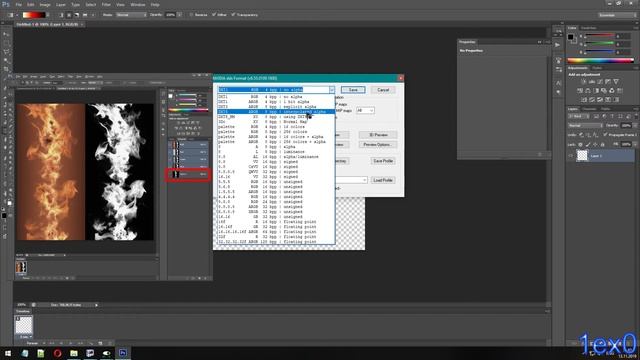Open the Filter menu
The image size is (640, 360).
106,4
